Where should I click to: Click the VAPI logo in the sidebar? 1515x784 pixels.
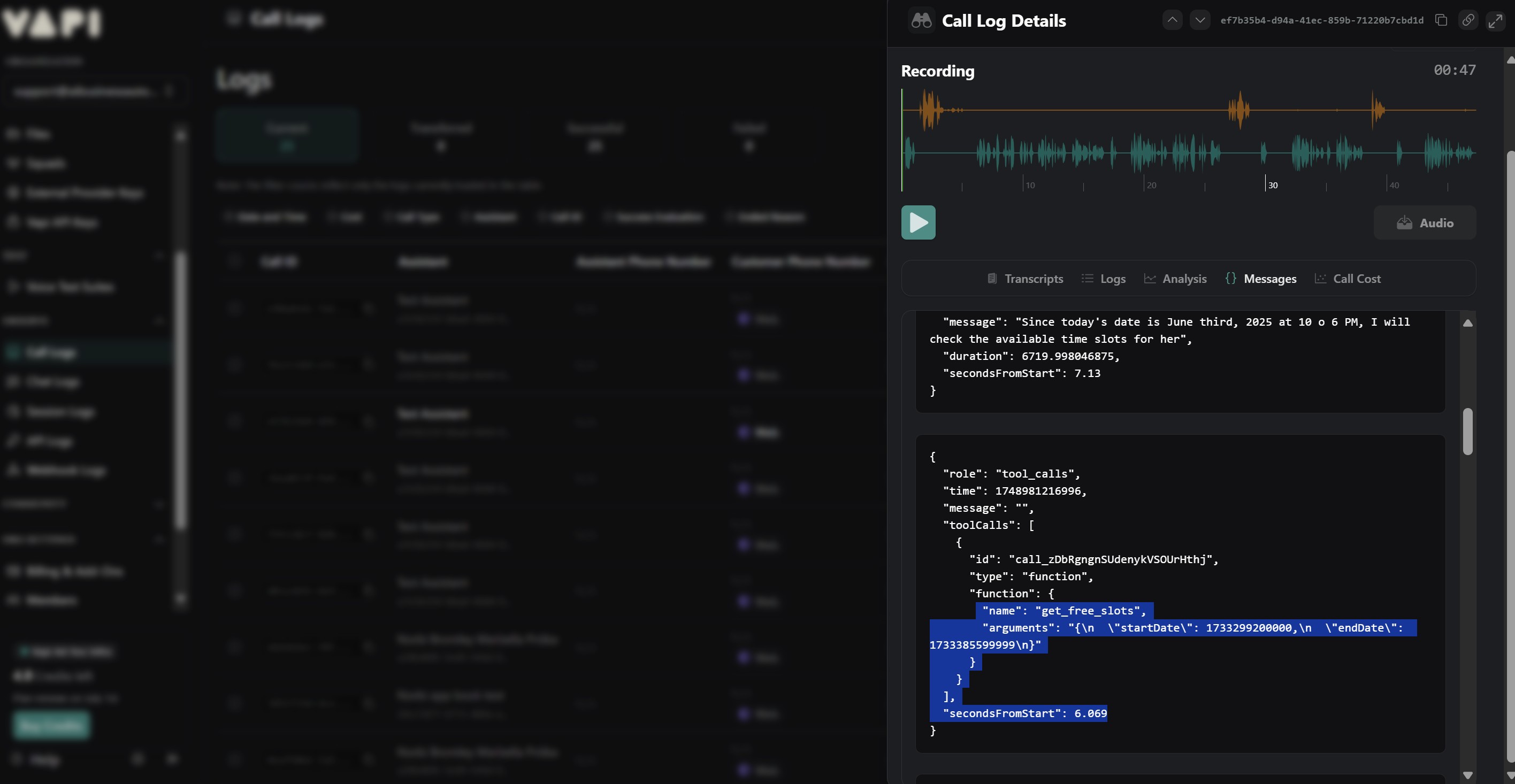(x=52, y=24)
